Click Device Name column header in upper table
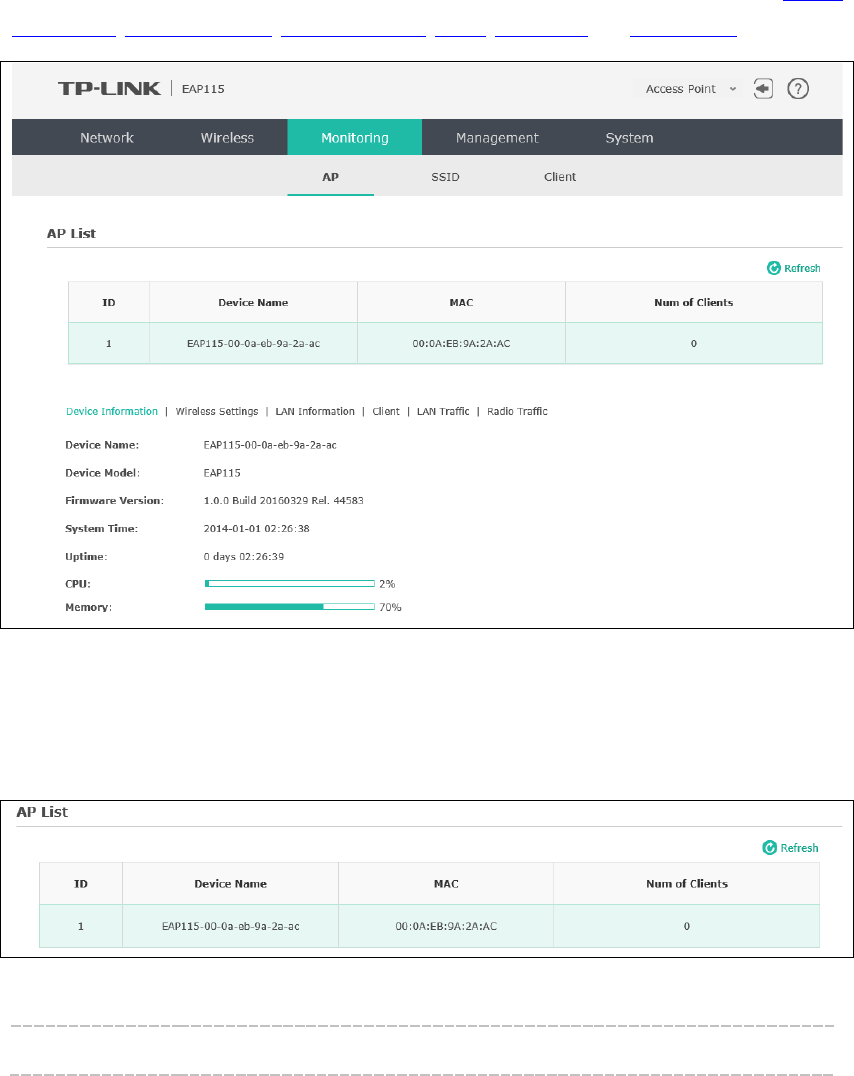Image resolution: width=854 pixels, height=1076 pixels. tap(253, 303)
